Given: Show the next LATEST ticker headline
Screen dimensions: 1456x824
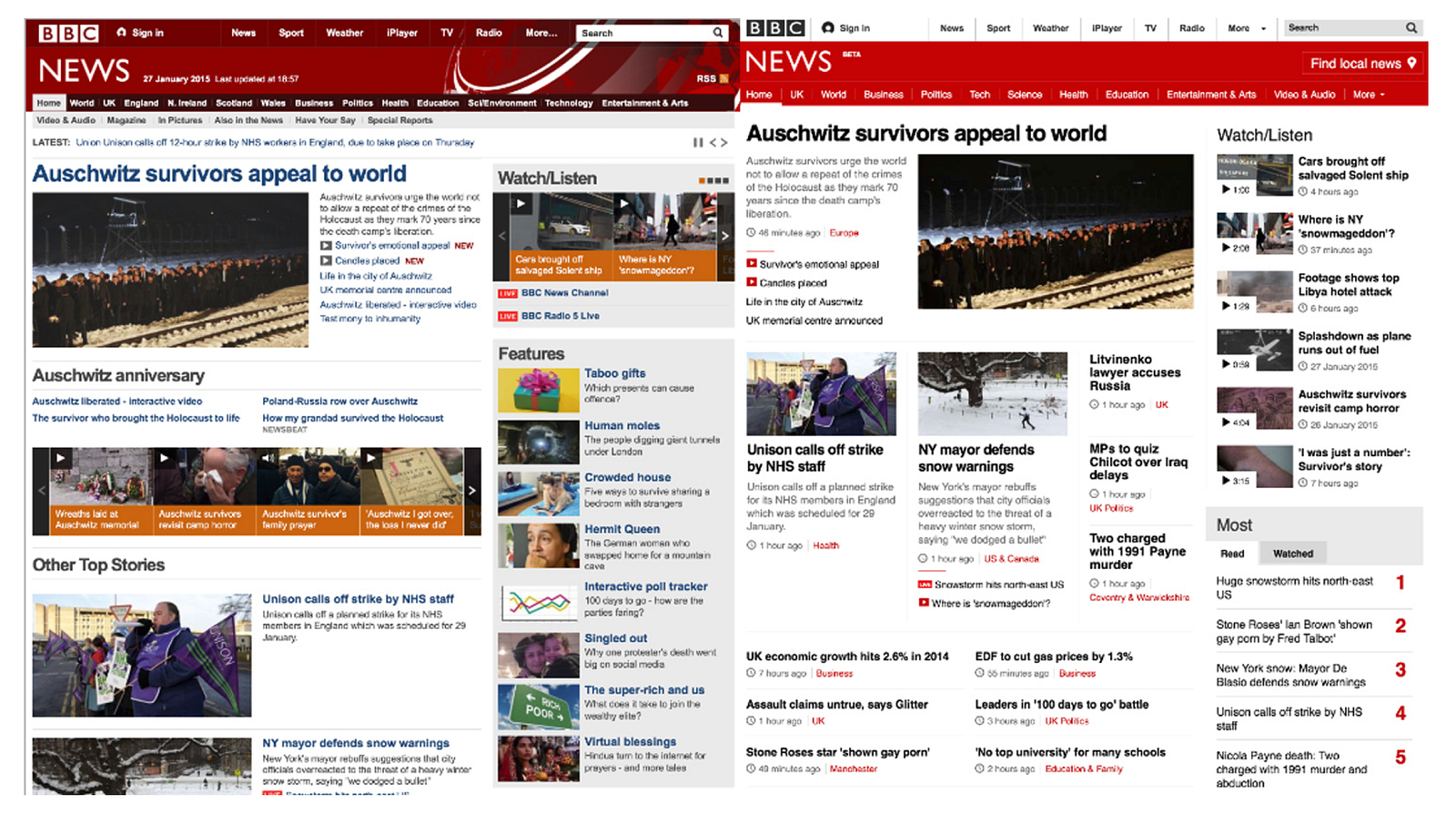Looking at the screenshot, I should coord(724,142).
